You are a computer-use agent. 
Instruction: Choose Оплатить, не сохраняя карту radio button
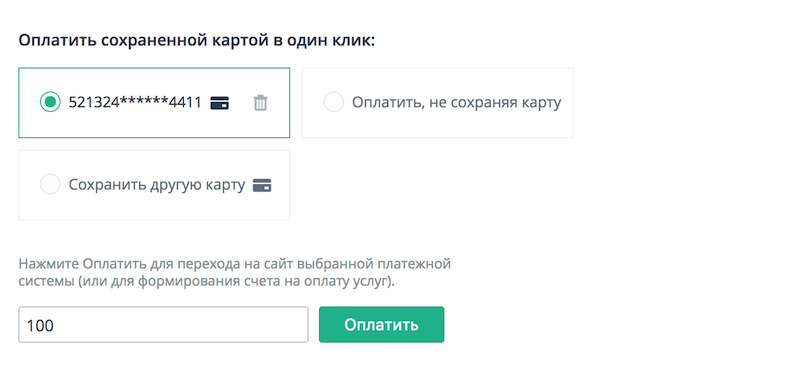(333, 102)
